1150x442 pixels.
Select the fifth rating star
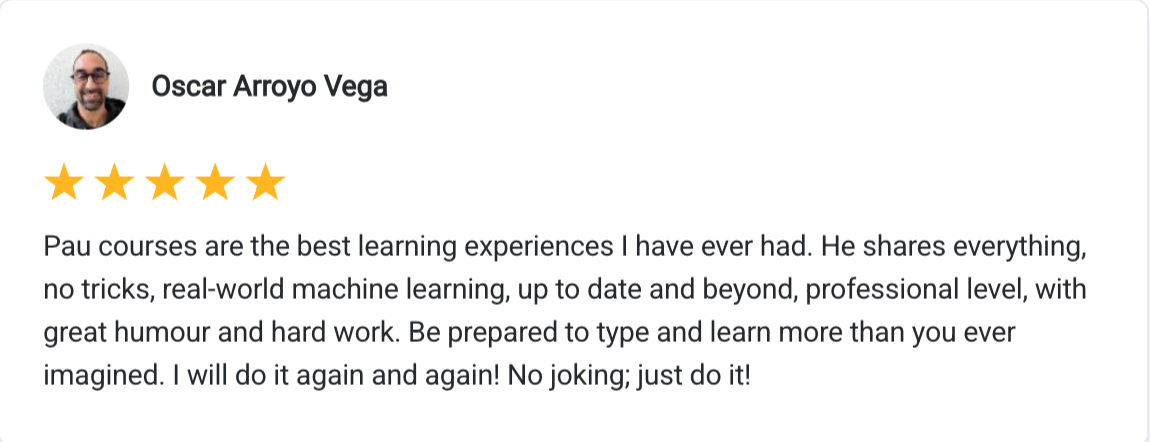click(265, 183)
